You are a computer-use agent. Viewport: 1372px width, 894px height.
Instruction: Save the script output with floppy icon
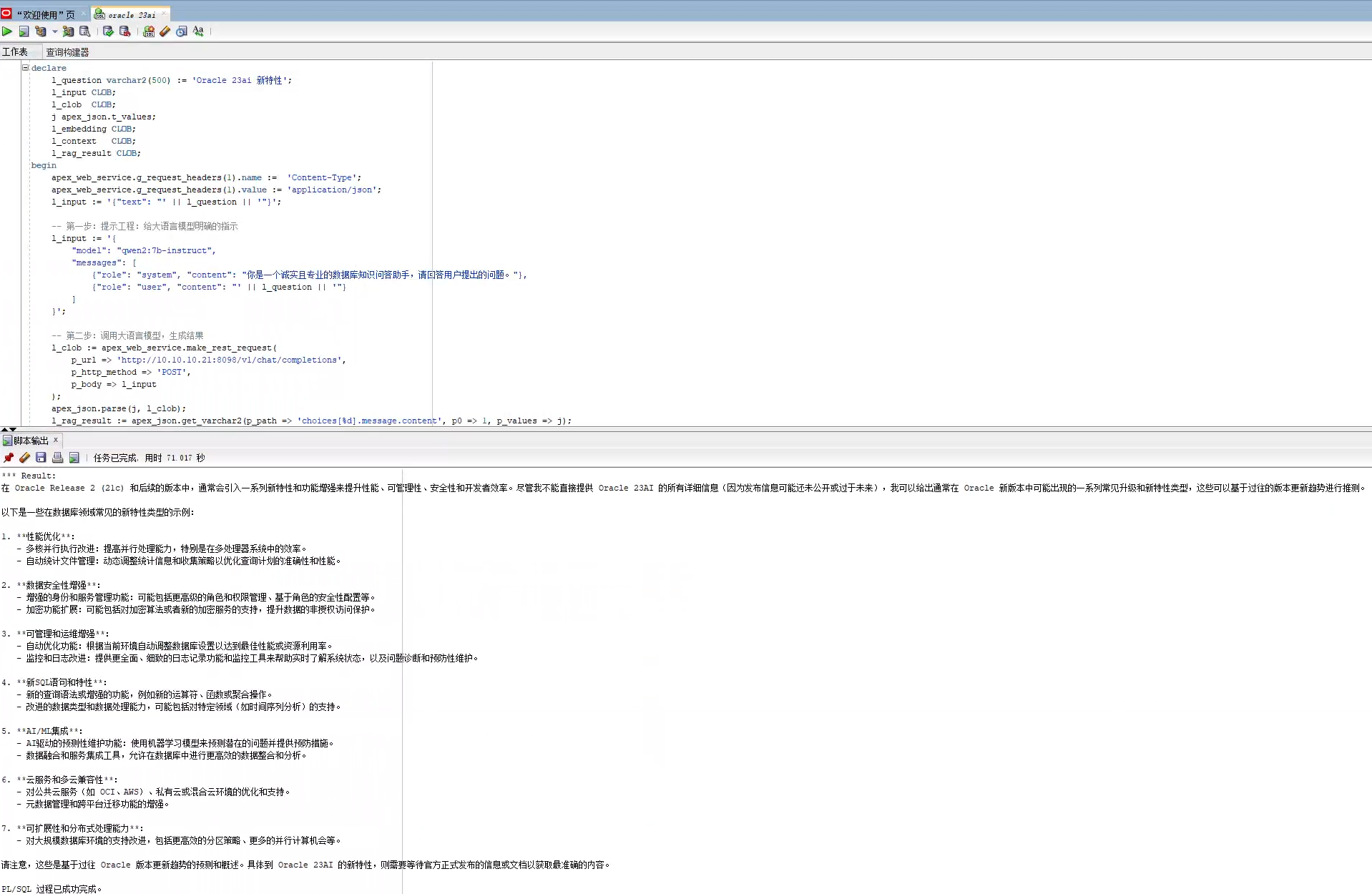[x=41, y=458]
